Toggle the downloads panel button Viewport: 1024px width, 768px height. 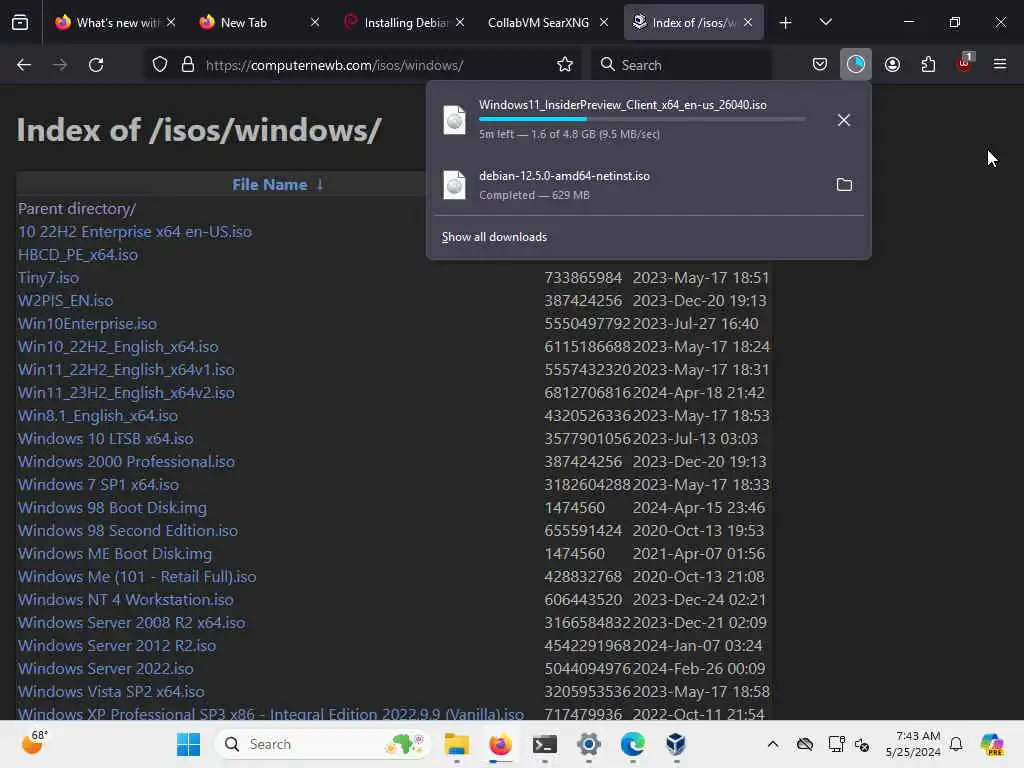click(856, 65)
